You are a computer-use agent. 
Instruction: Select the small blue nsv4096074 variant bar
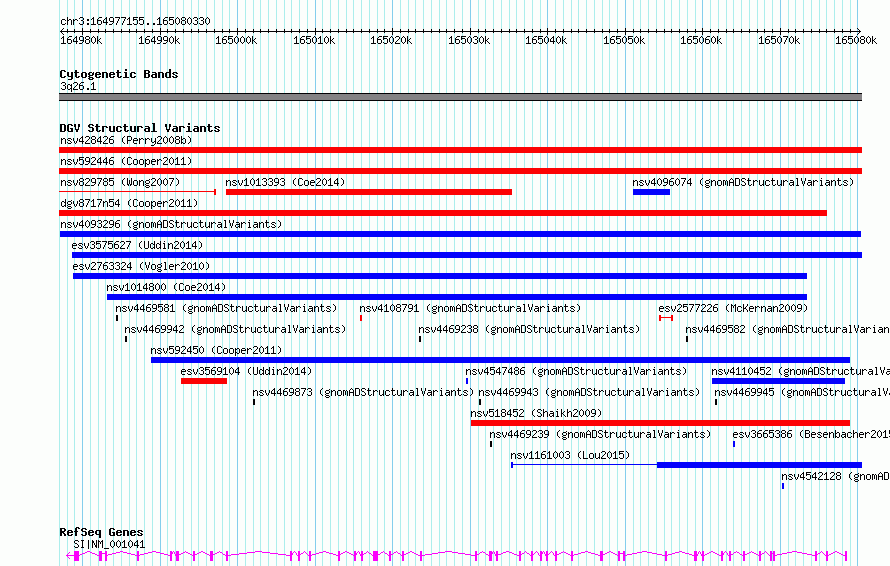click(x=651, y=192)
